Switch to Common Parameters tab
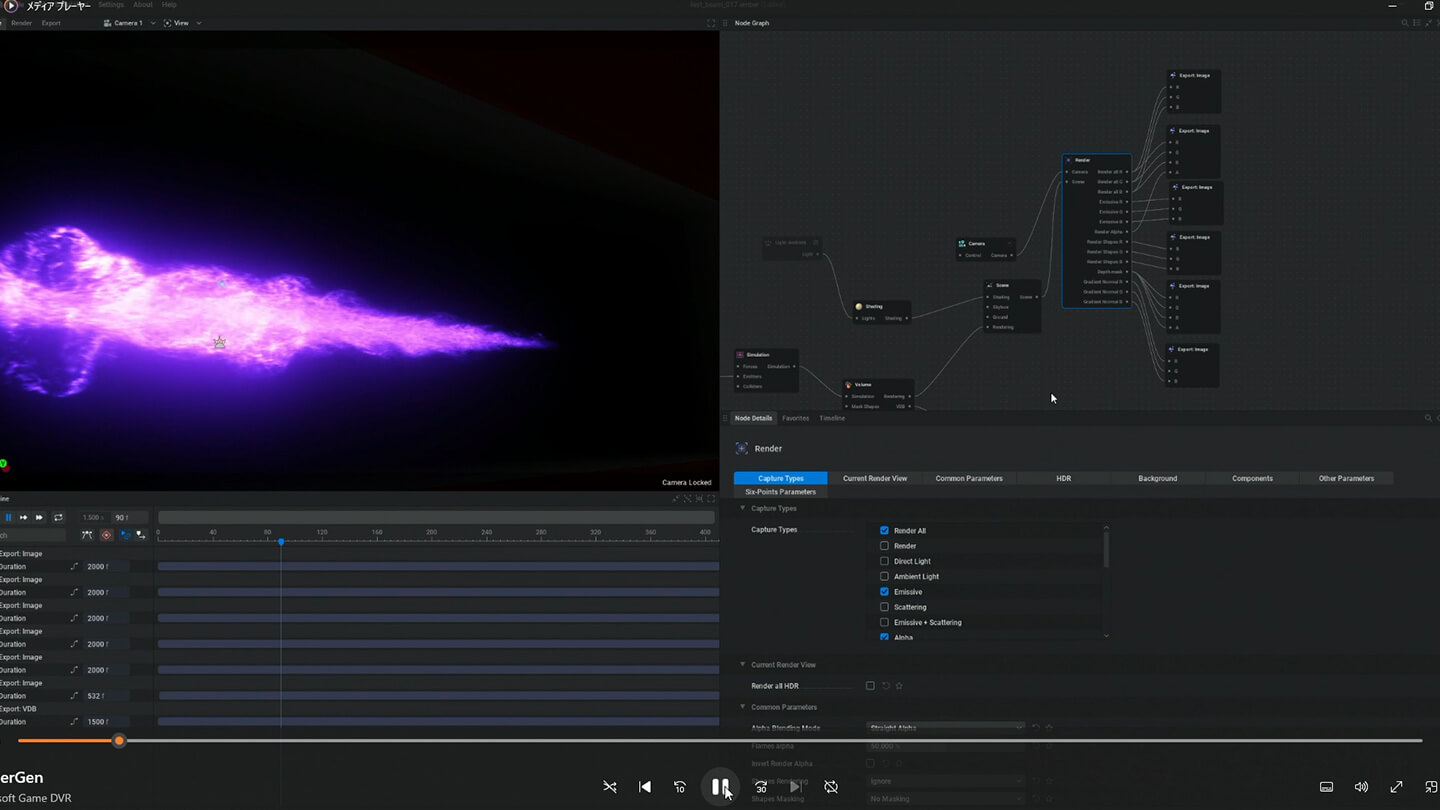The height and width of the screenshot is (810, 1440). (969, 478)
